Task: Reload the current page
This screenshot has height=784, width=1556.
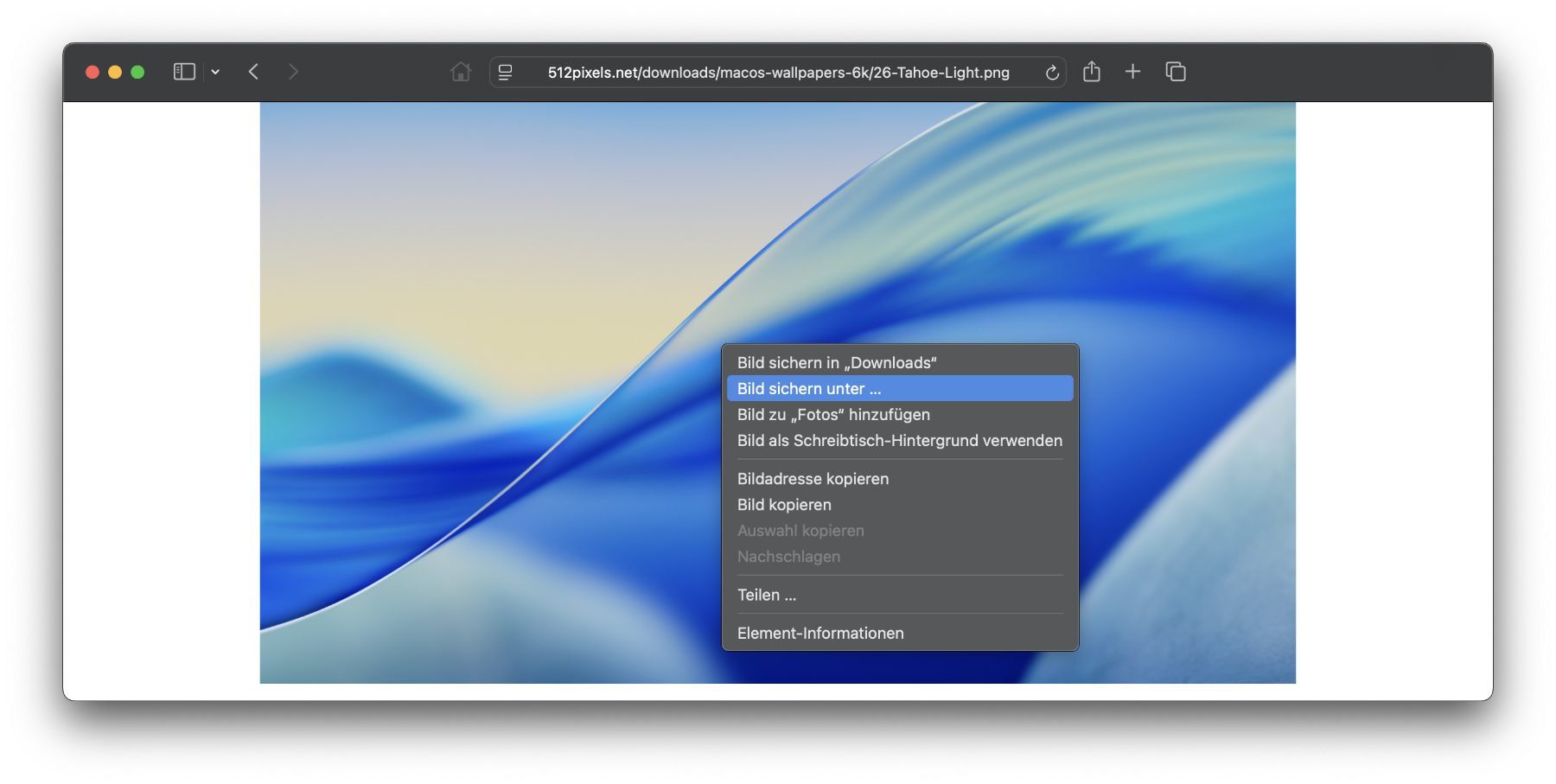Action: coord(1052,73)
